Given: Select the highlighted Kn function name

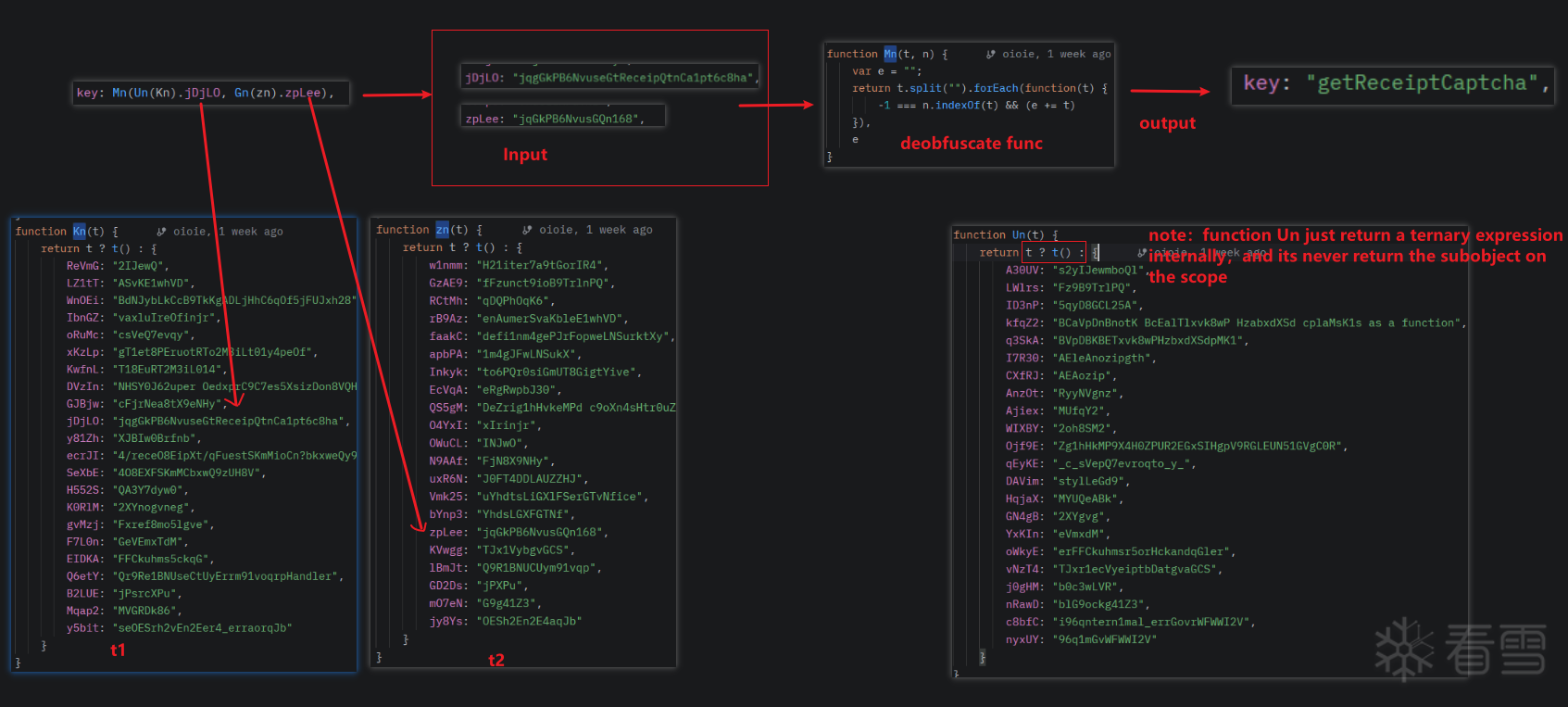Looking at the screenshot, I should (x=80, y=232).
